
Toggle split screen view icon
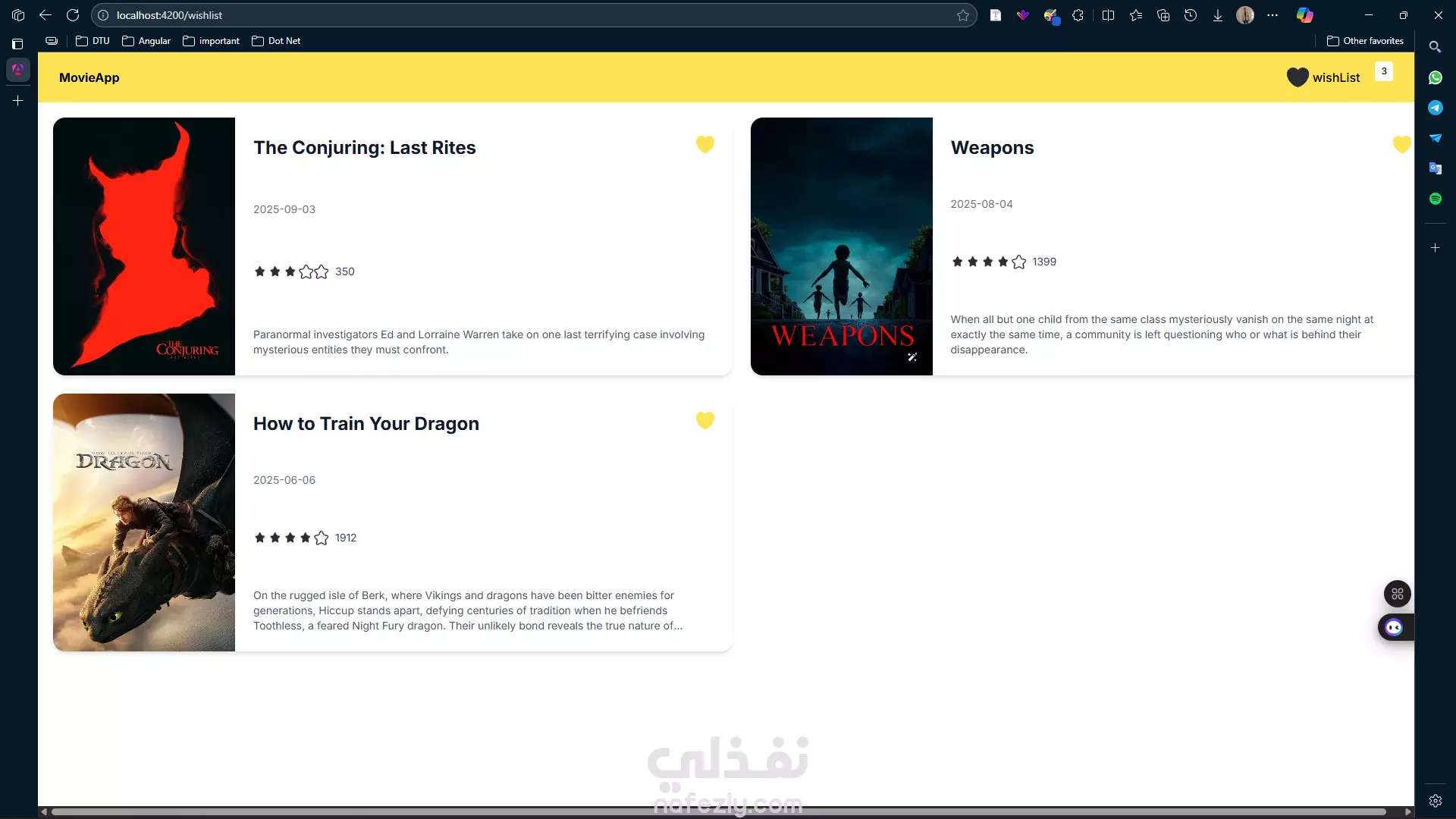[1108, 15]
